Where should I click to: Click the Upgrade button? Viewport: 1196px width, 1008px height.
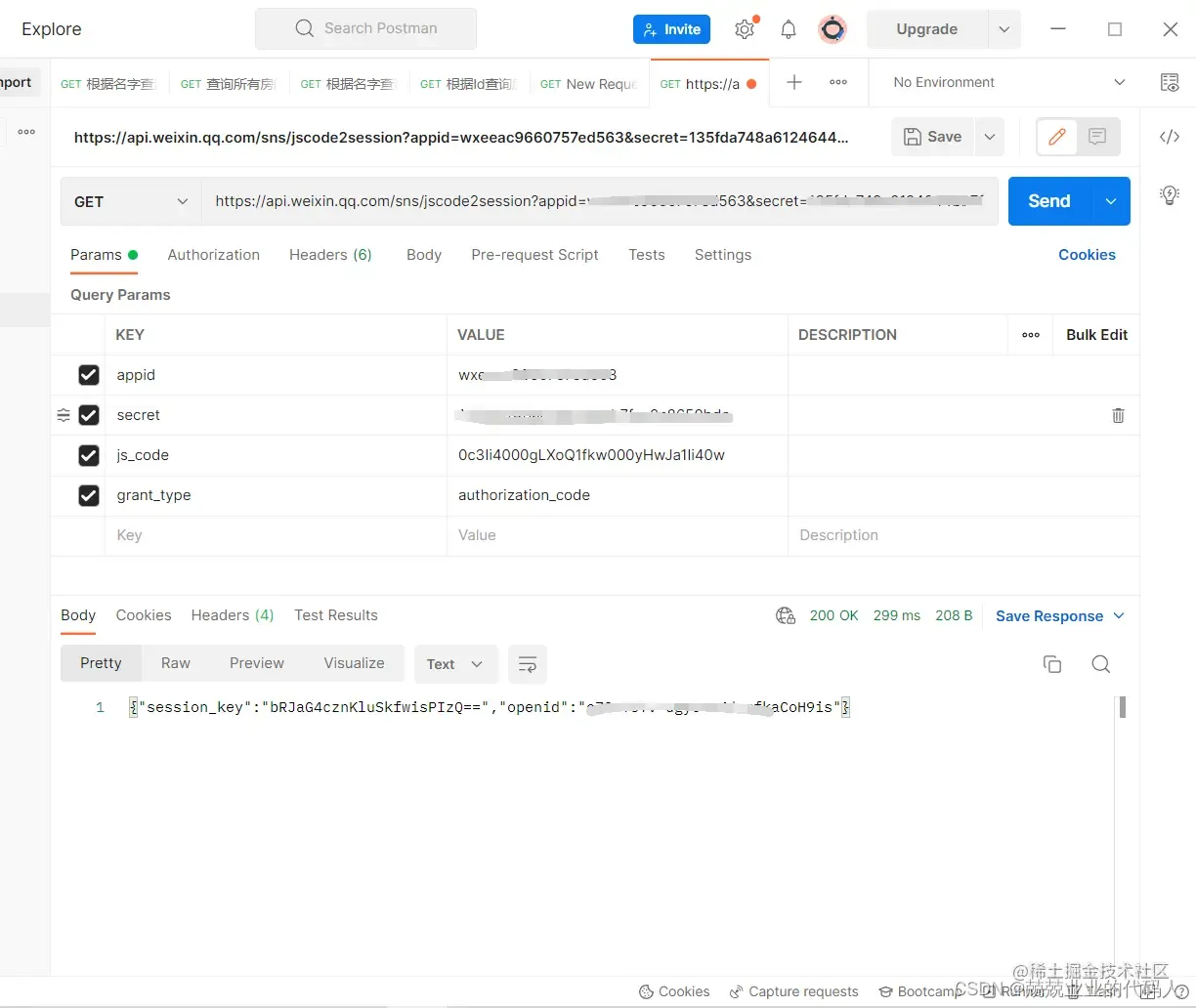[927, 29]
